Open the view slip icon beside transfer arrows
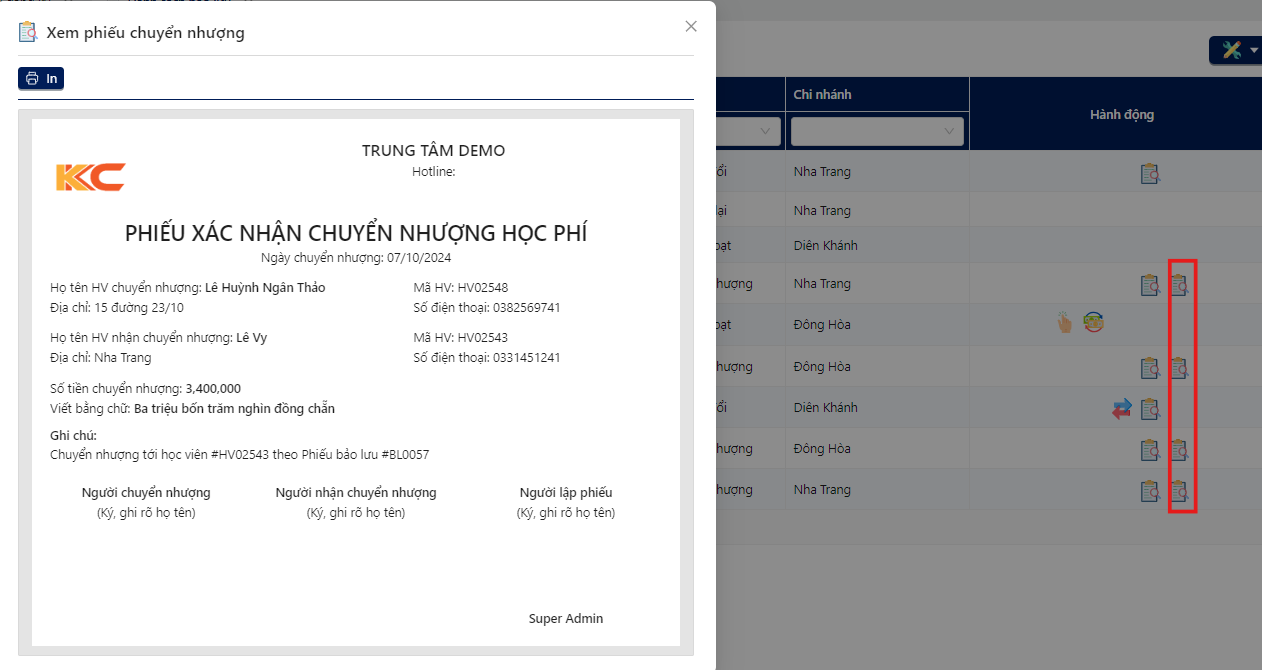Image resolution: width=1262 pixels, height=670 pixels. tap(1150, 409)
